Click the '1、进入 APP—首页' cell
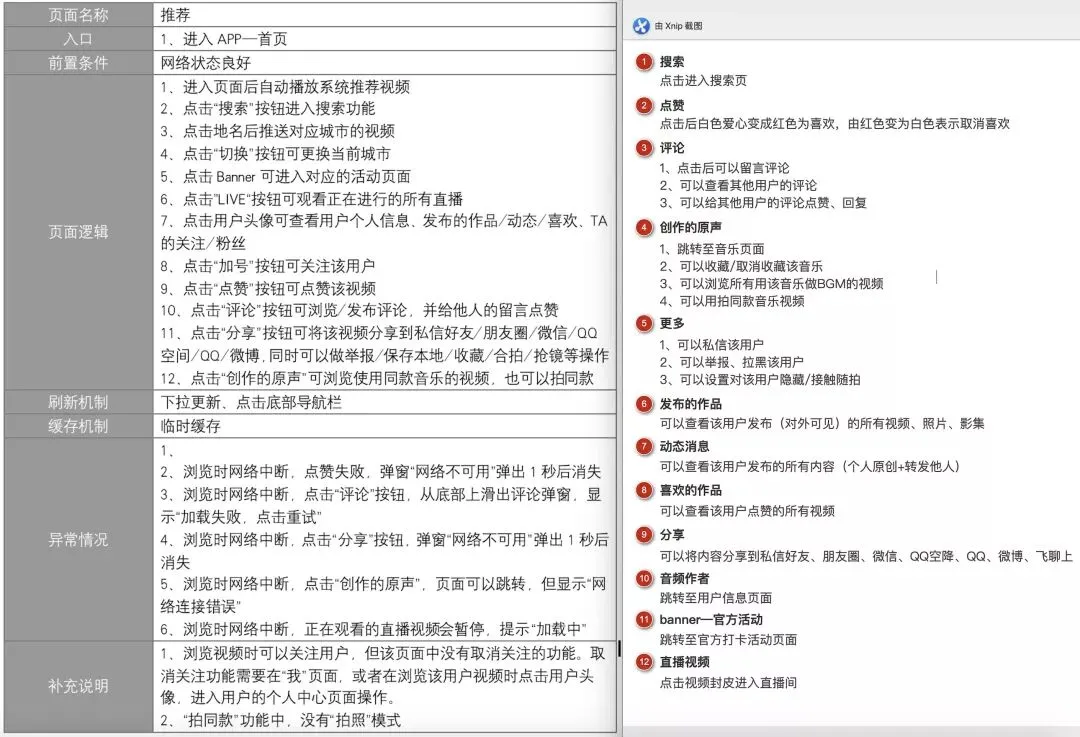Image resolution: width=1080 pixels, height=737 pixels. 384,39
